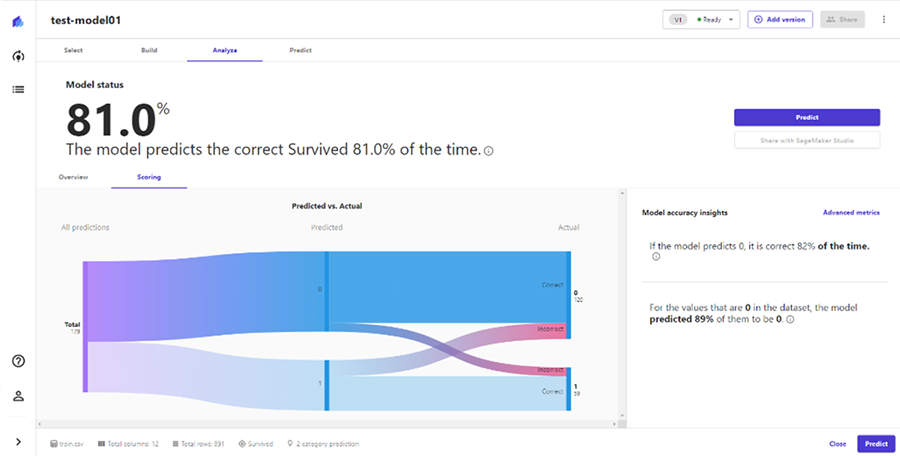Open the models icon in sidebar
This screenshot has width=900, height=456.
(x=18, y=56)
